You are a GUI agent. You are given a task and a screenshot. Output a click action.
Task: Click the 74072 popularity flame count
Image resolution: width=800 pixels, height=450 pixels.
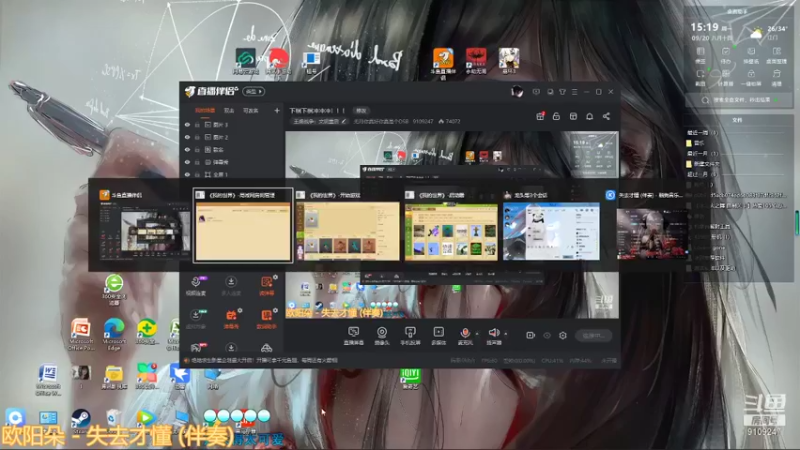tap(449, 121)
